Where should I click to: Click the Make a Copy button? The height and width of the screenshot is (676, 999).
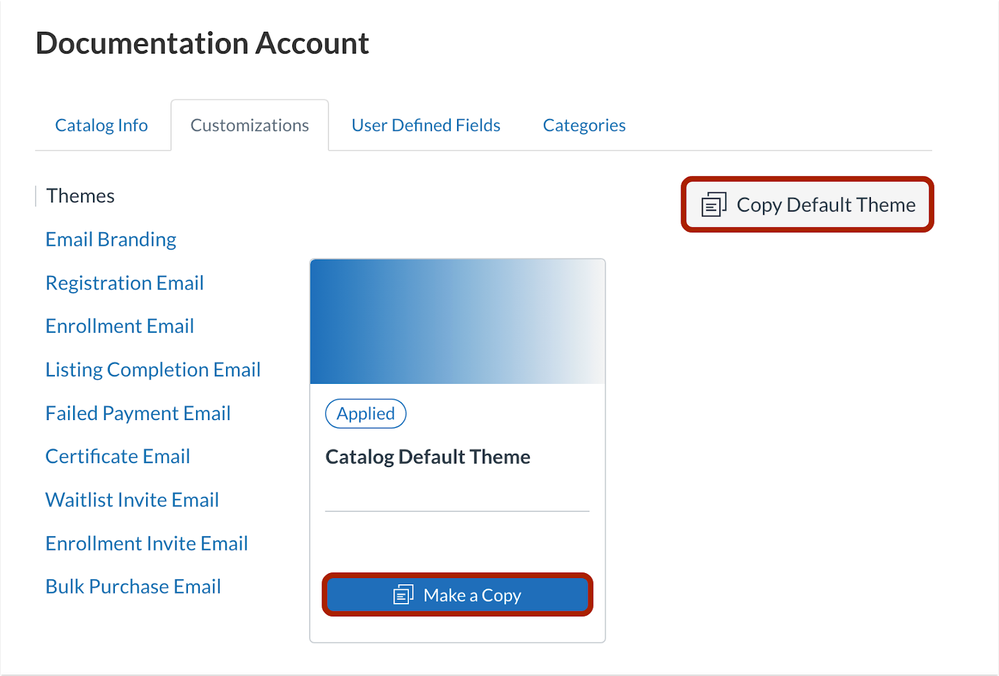click(x=457, y=595)
